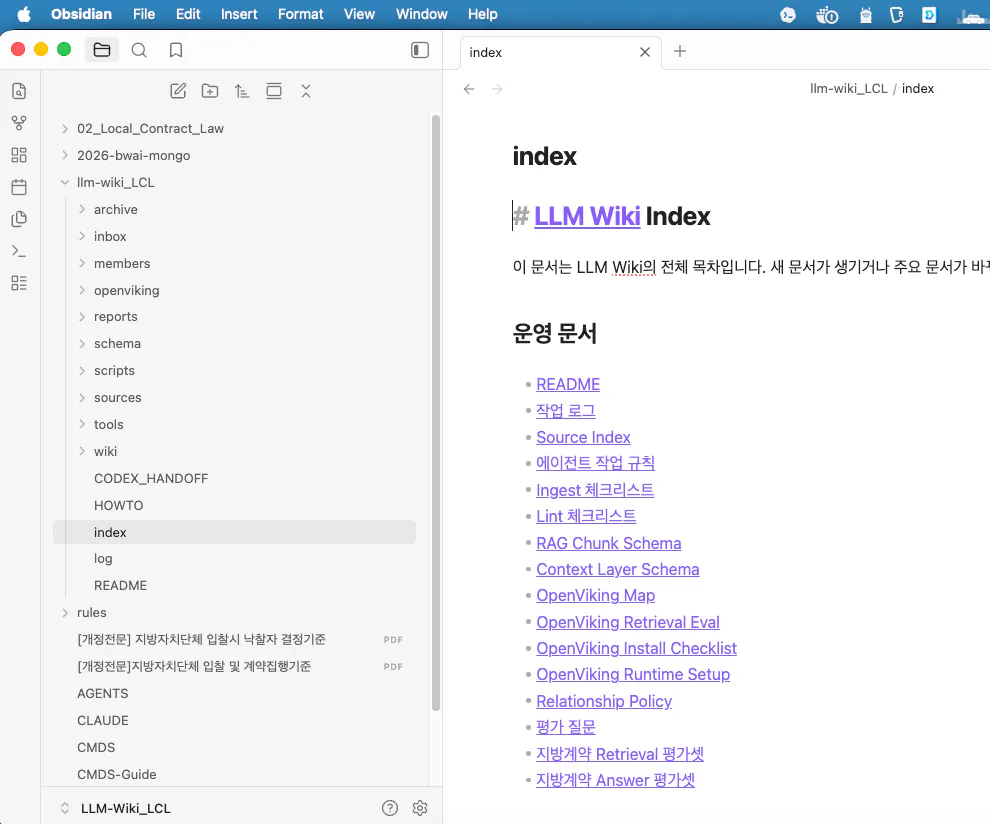Open the README link in note

click(x=568, y=385)
